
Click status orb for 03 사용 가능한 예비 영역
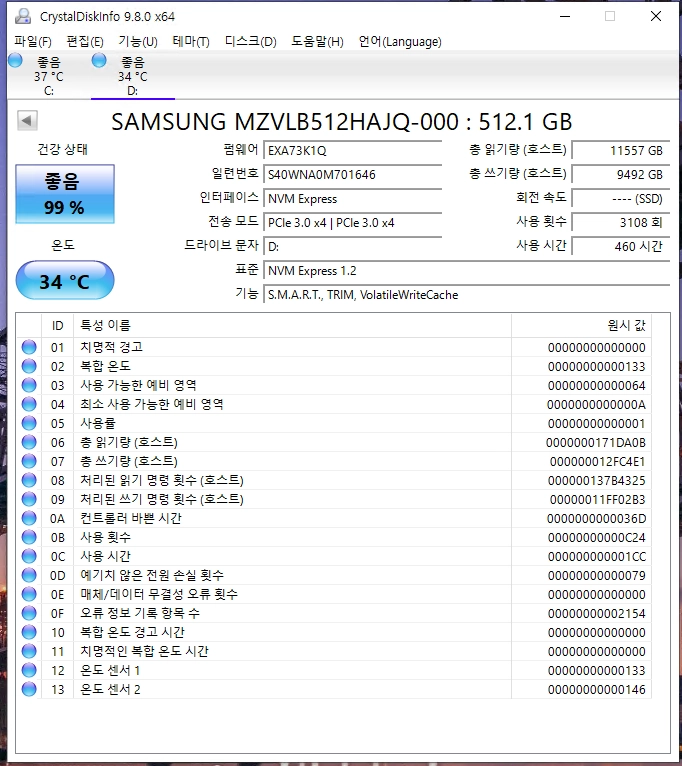coord(29,385)
